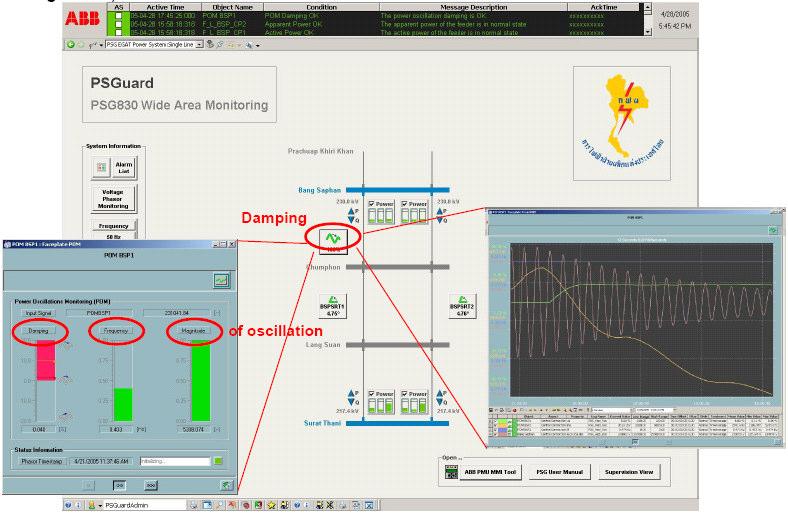Tick the checkbox of the F_L_BSP_CP1 alarm row

[119, 32]
